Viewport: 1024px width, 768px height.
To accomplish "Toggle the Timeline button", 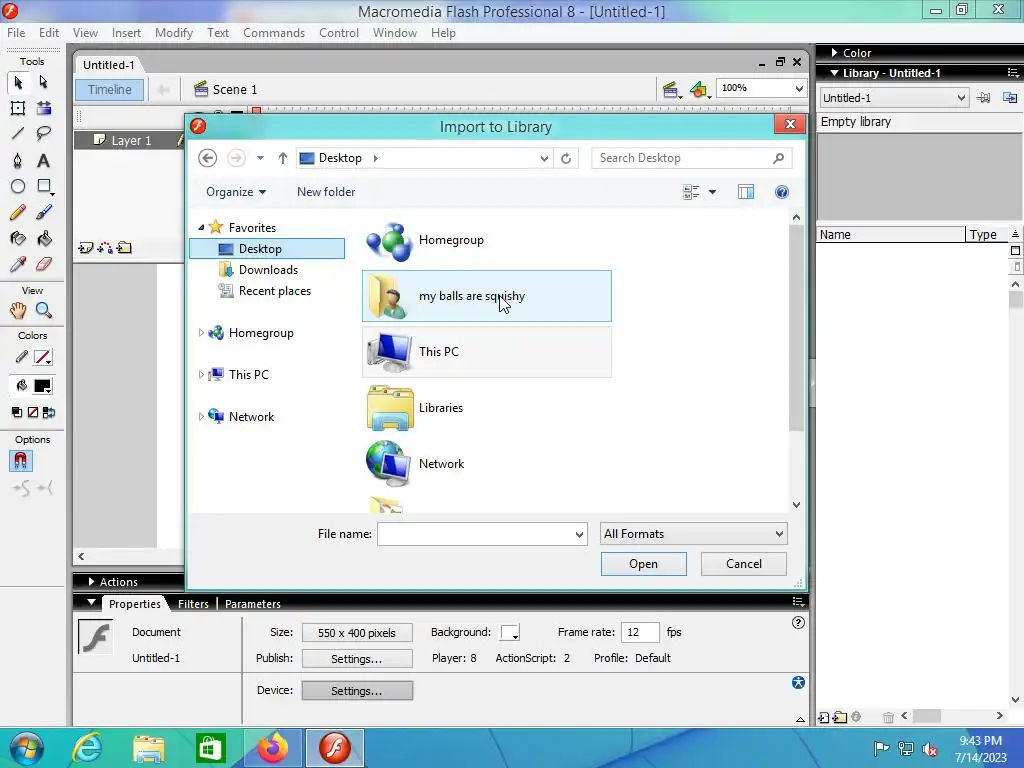I will (x=110, y=89).
